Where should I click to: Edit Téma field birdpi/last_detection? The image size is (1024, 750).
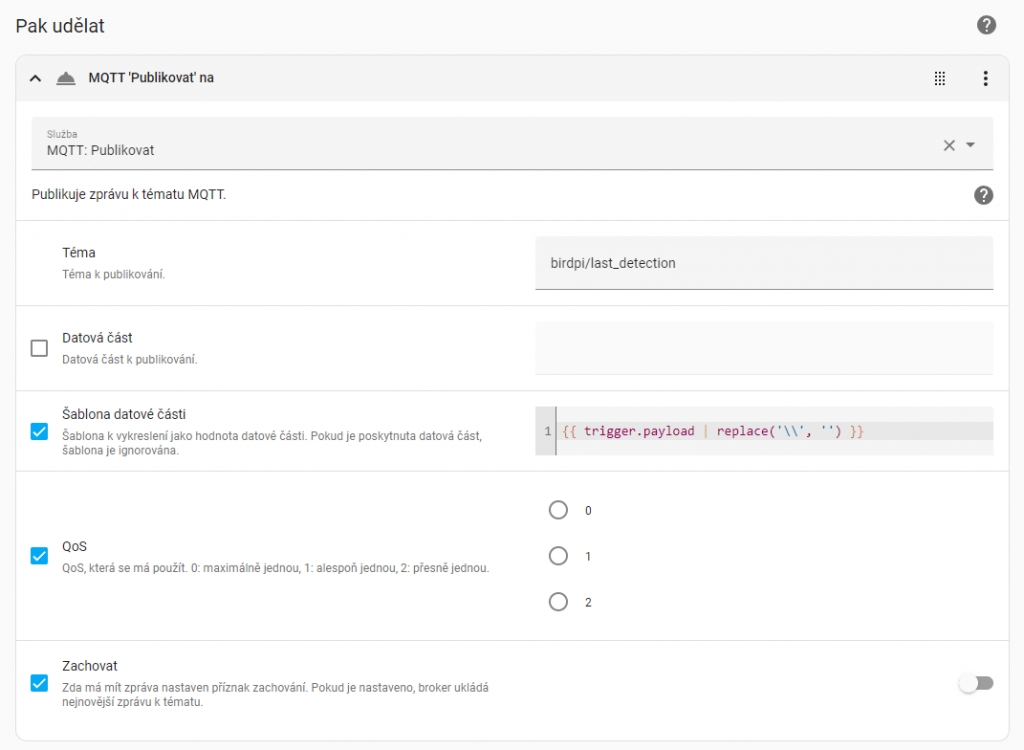[764, 263]
